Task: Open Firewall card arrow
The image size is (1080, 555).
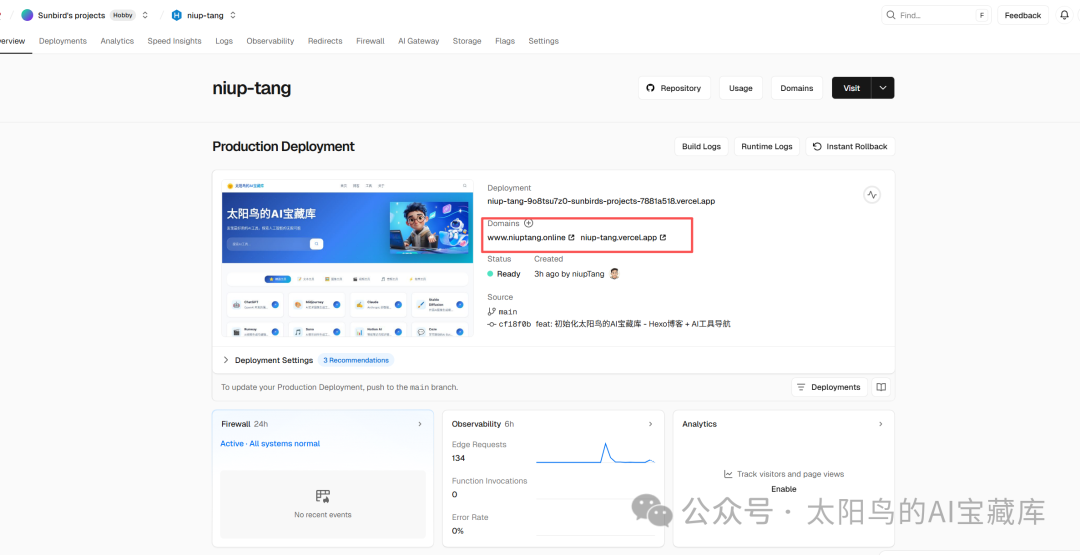Action: coord(420,424)
